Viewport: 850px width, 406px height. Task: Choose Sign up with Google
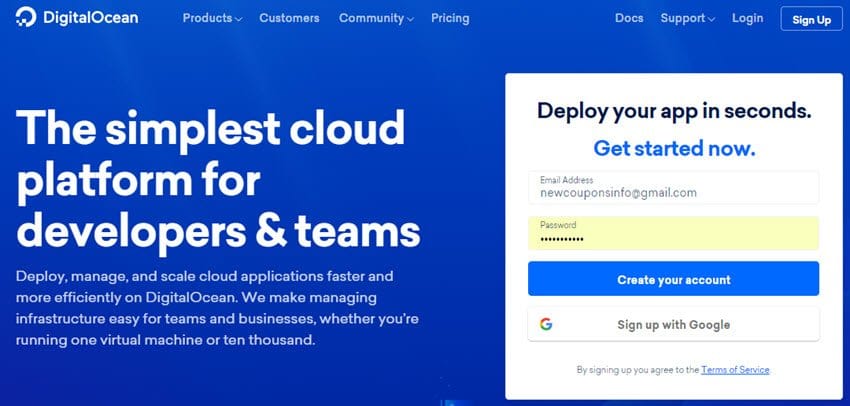pyautogui.click(x=673, y=324)
